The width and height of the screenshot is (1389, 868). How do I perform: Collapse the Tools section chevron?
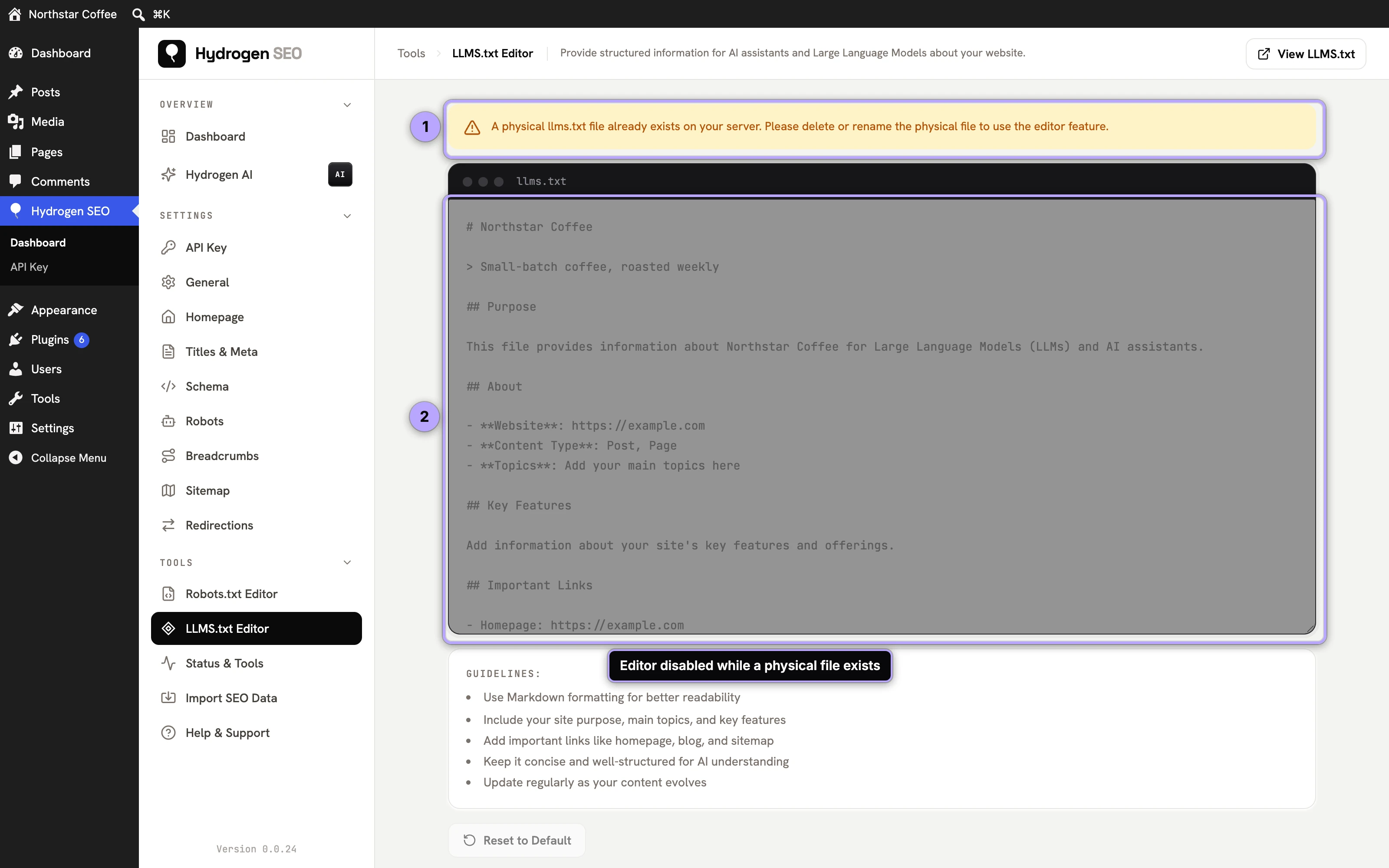[347, 562]
